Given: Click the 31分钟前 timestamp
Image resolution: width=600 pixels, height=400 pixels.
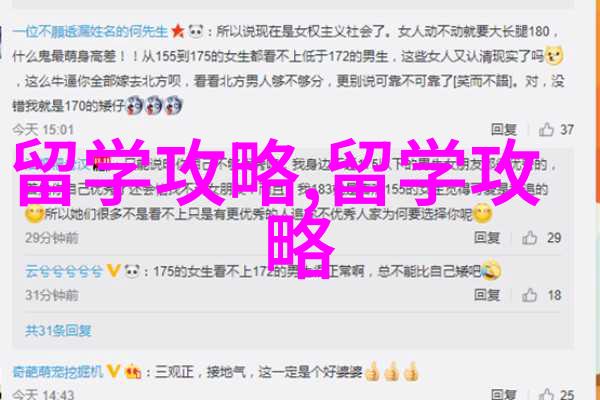Looking at the screenshot, I should tap(52, 295).
